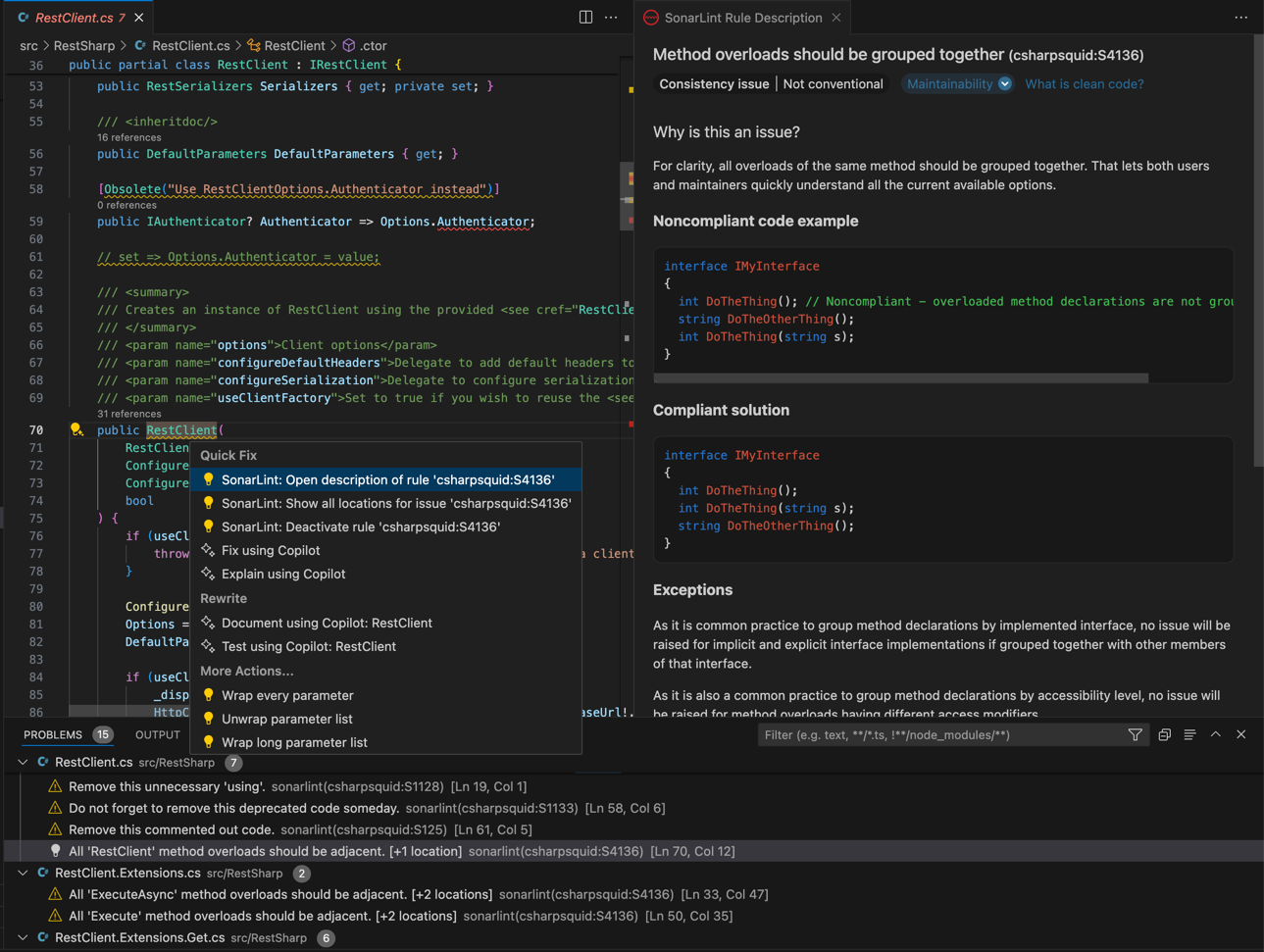Image resolution: width=1264 pixels, height=952 pixels.
Task: Toggle the Problems filter funnel icon
Action: click(x=1135, y=734)
